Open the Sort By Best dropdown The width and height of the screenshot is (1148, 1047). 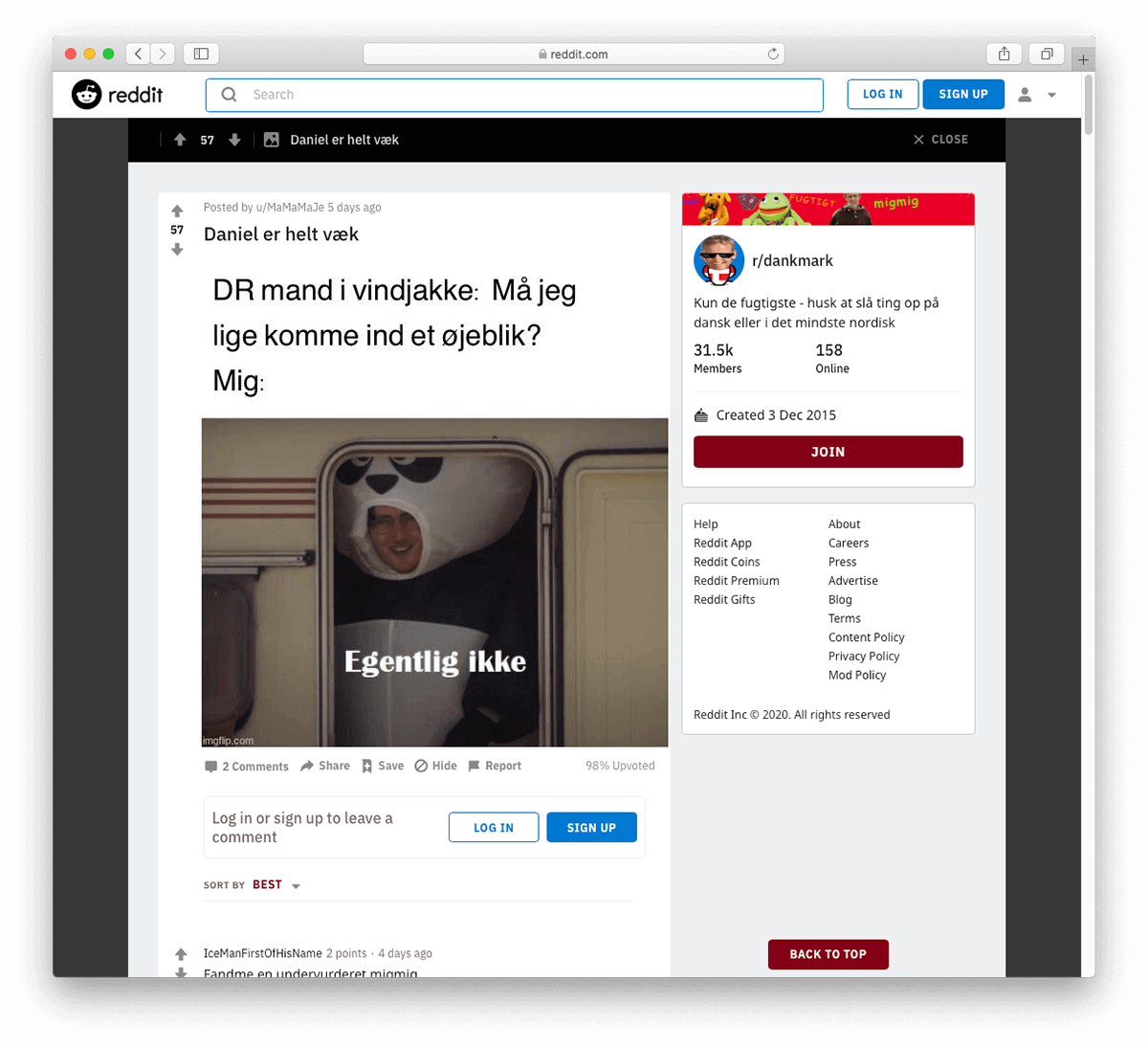point(276,885)
